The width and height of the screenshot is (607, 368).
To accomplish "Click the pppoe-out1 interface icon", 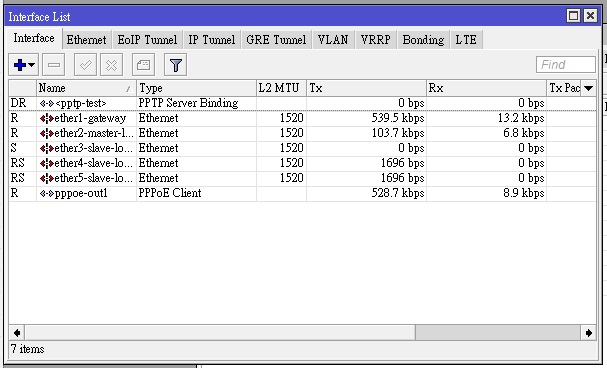I will point(46,193).
